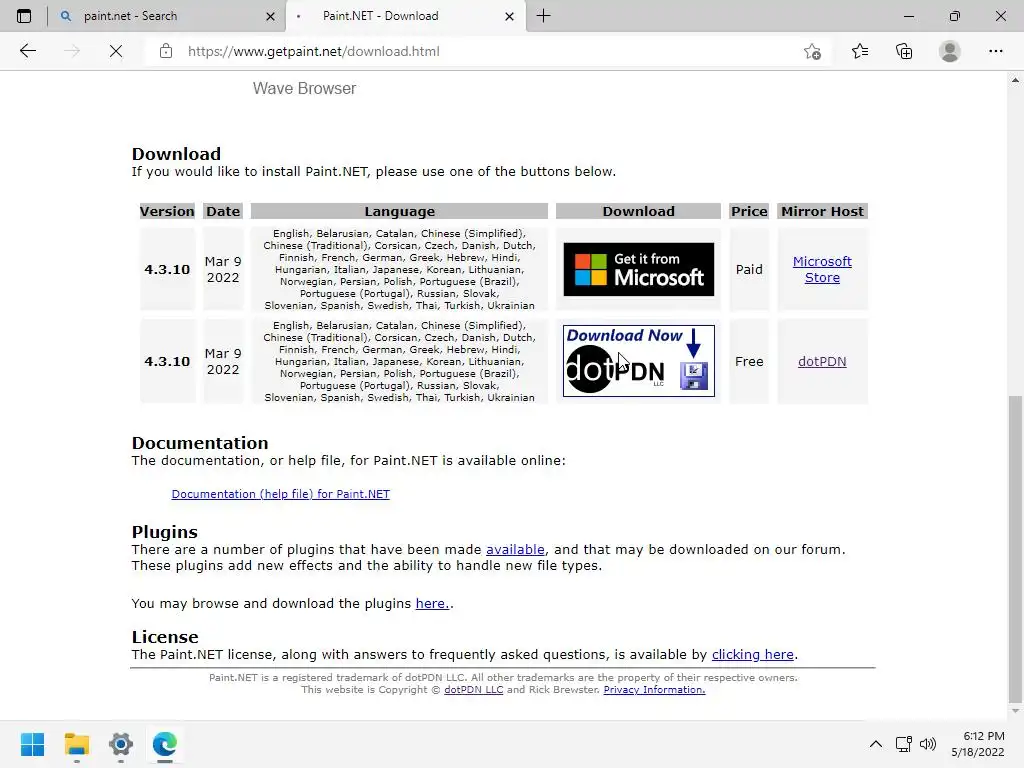Open the Favorites list
Viewport: 1024px width, 768px height.
pos(860,51)
